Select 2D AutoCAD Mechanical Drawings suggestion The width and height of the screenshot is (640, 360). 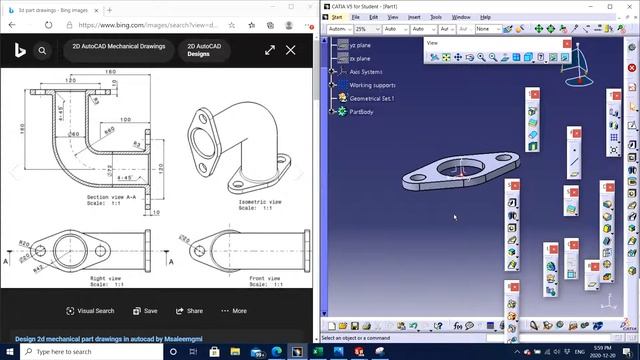(119, 50)
